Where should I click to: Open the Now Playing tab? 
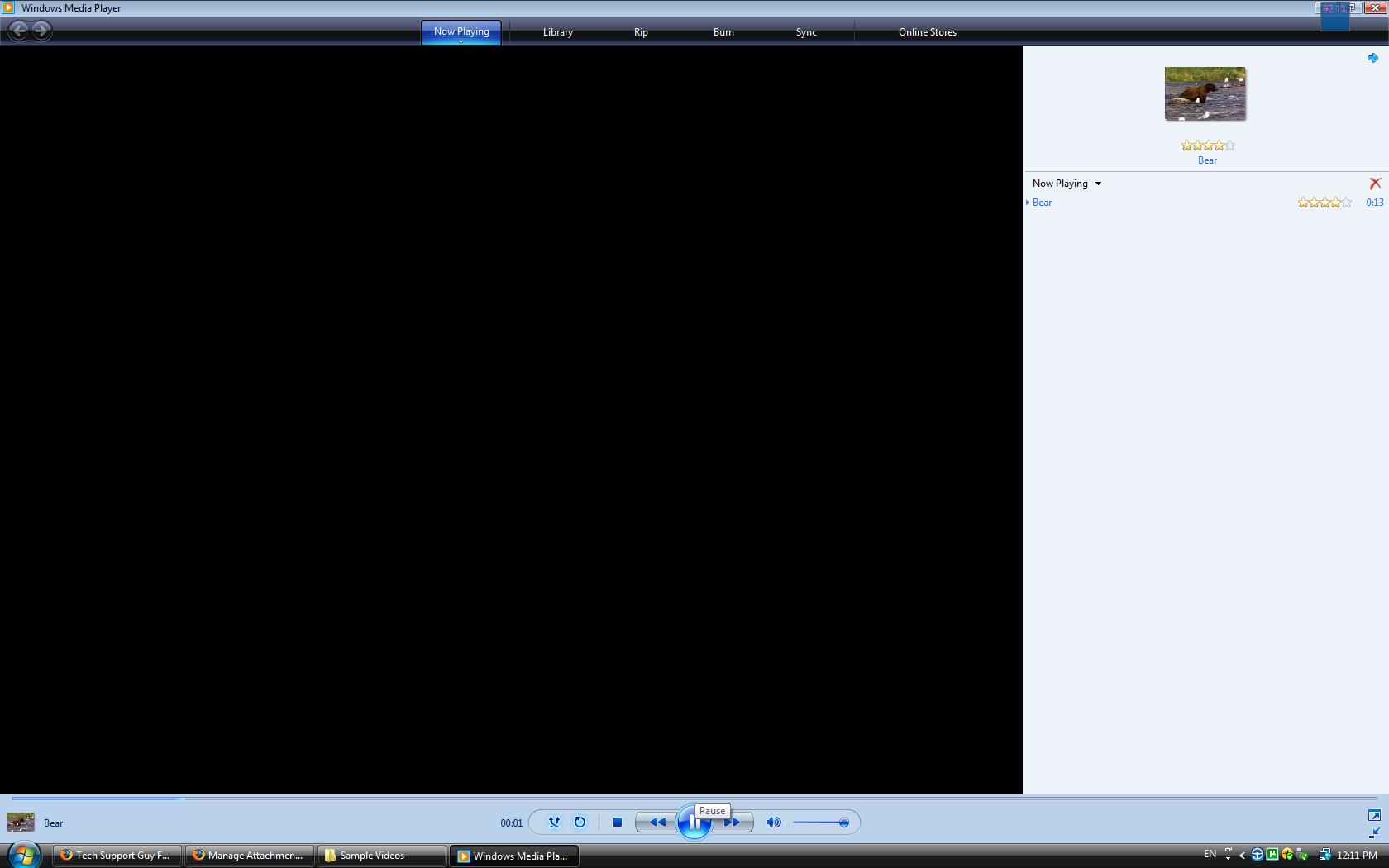tap(461, 31)
